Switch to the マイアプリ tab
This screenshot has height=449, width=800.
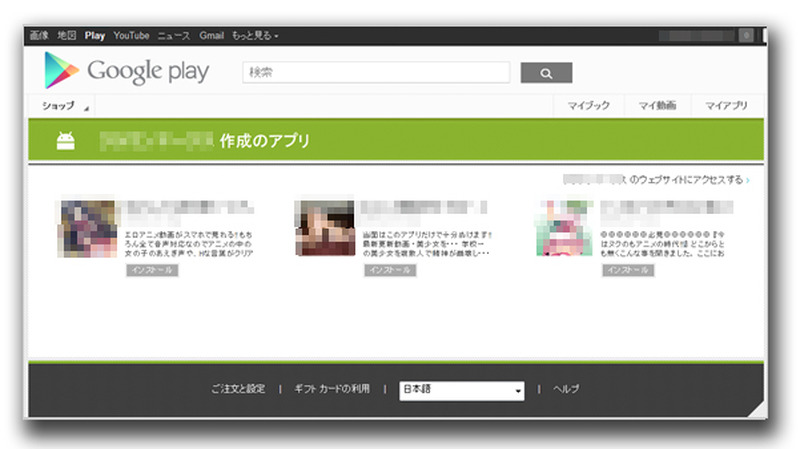pyautogui.click(x=727, y=106)
